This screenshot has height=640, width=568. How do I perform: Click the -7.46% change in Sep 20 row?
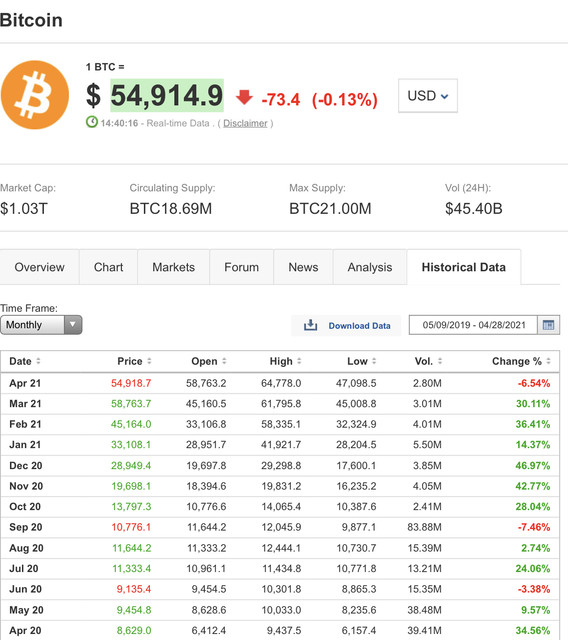534,527
